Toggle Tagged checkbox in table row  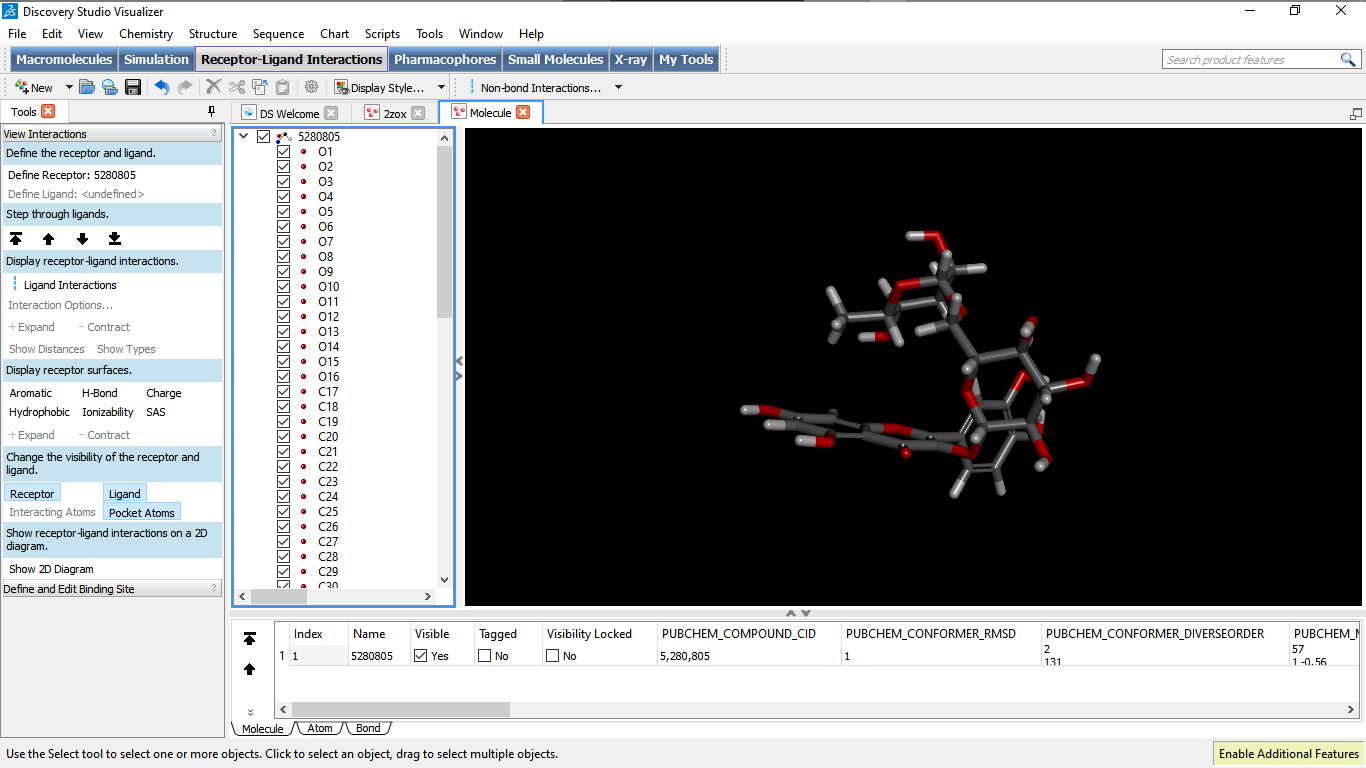[x=485, y=656]
